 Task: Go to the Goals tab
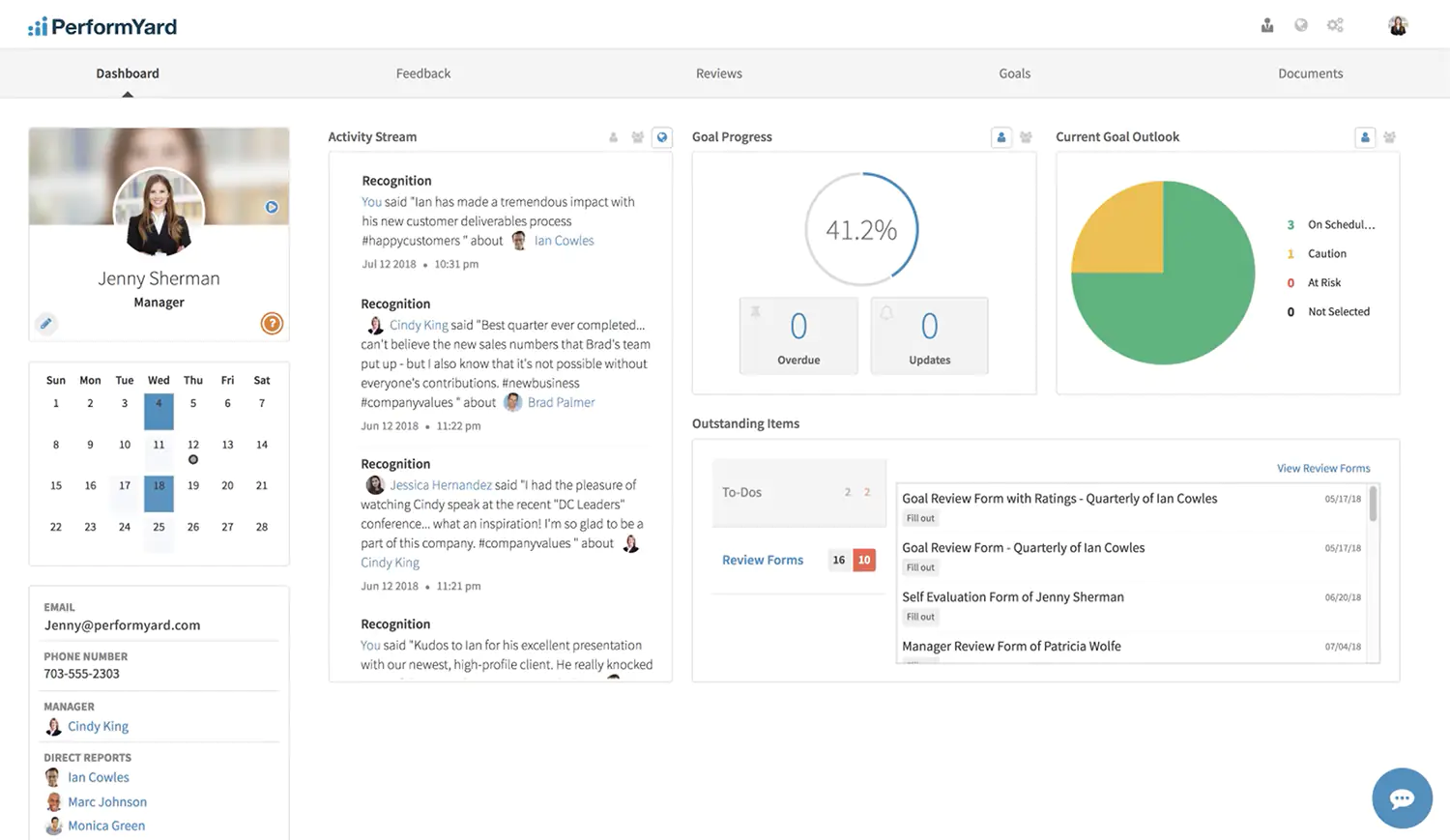(x=1015, y=73)
